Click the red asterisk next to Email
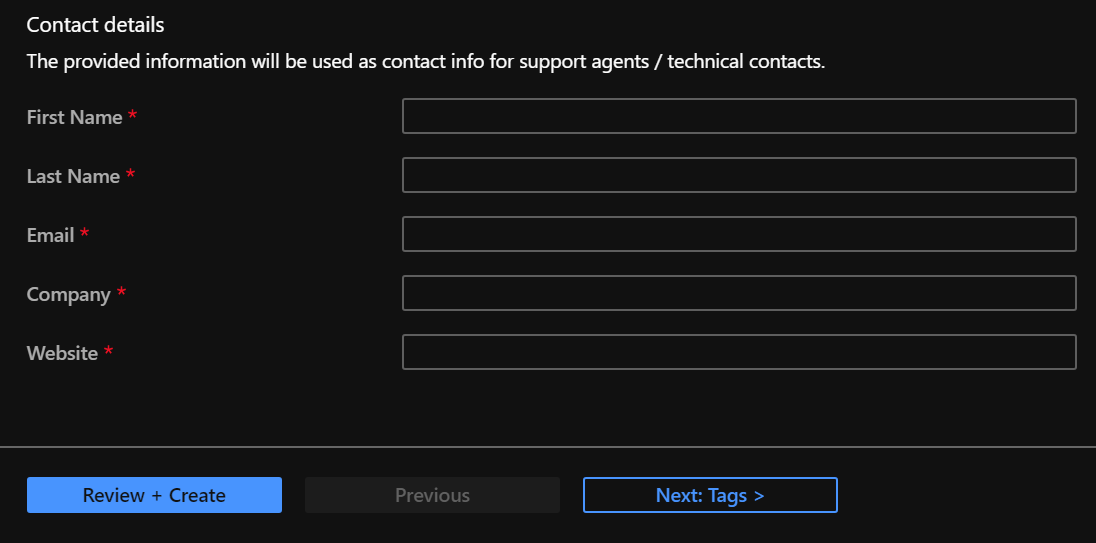The image size is (1096, 543). pos(85,233)
